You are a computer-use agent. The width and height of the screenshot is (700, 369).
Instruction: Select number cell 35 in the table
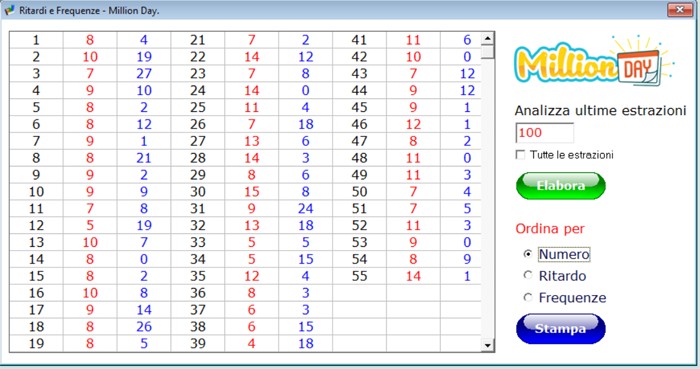click(198, 276)
